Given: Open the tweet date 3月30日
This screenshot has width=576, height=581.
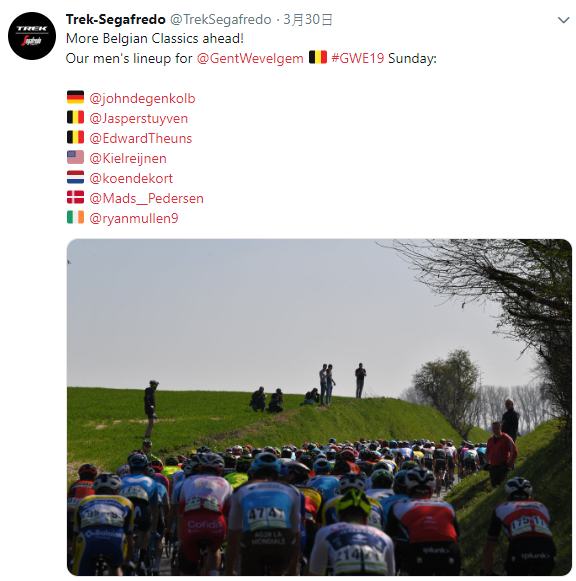Looking at the screenshot, I should [x=307, y=20].
